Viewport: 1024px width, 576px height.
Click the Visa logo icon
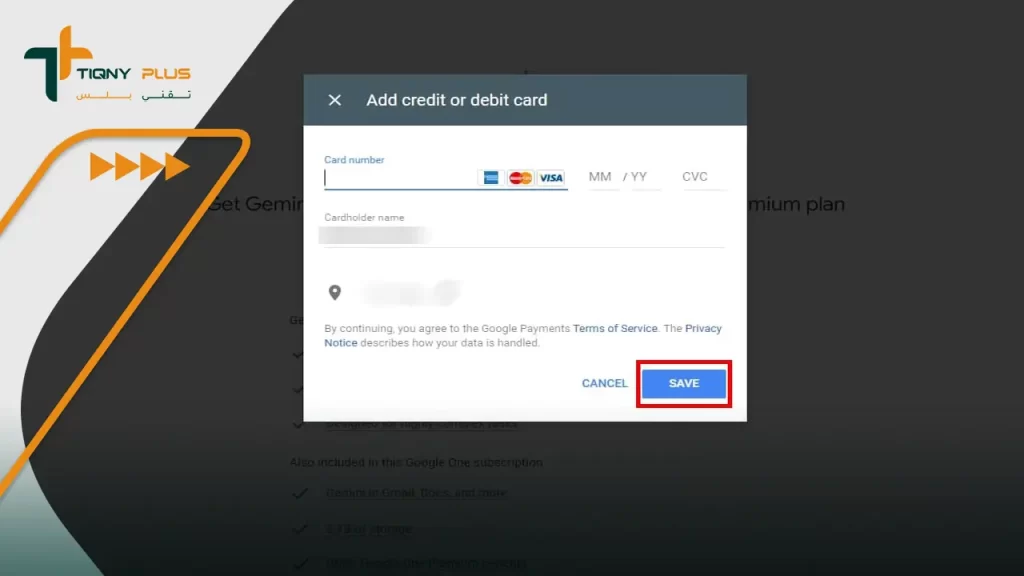[x=551, y=178]
